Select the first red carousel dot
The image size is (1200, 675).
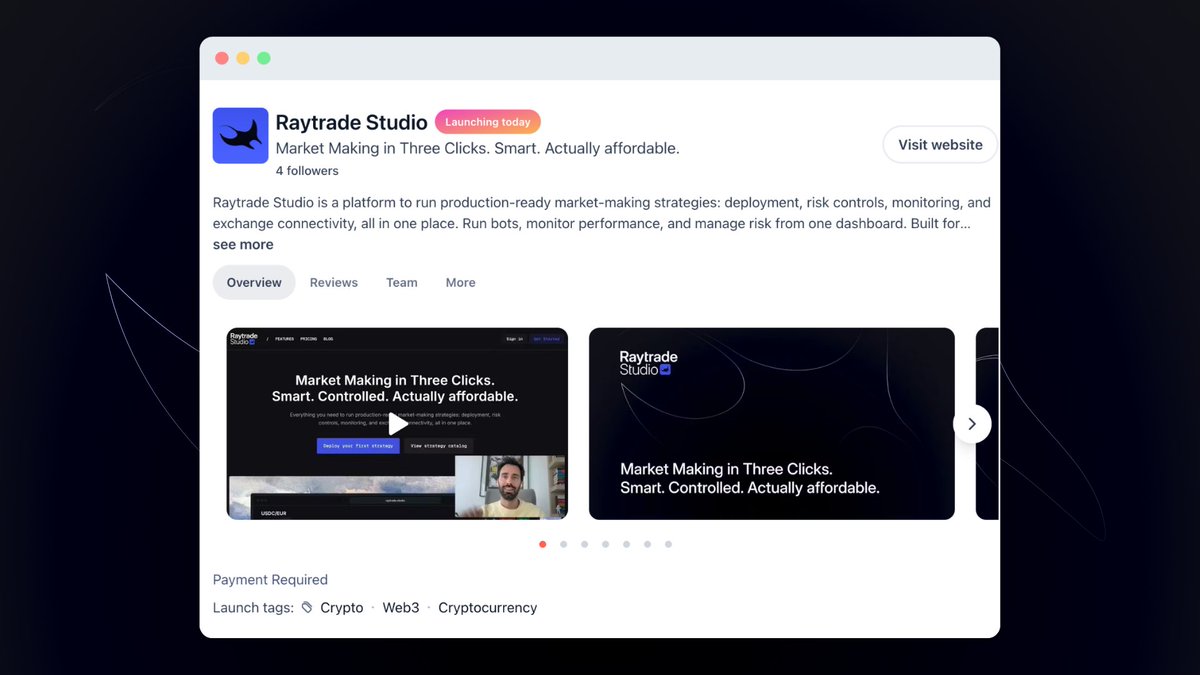(x=542, y=544)
